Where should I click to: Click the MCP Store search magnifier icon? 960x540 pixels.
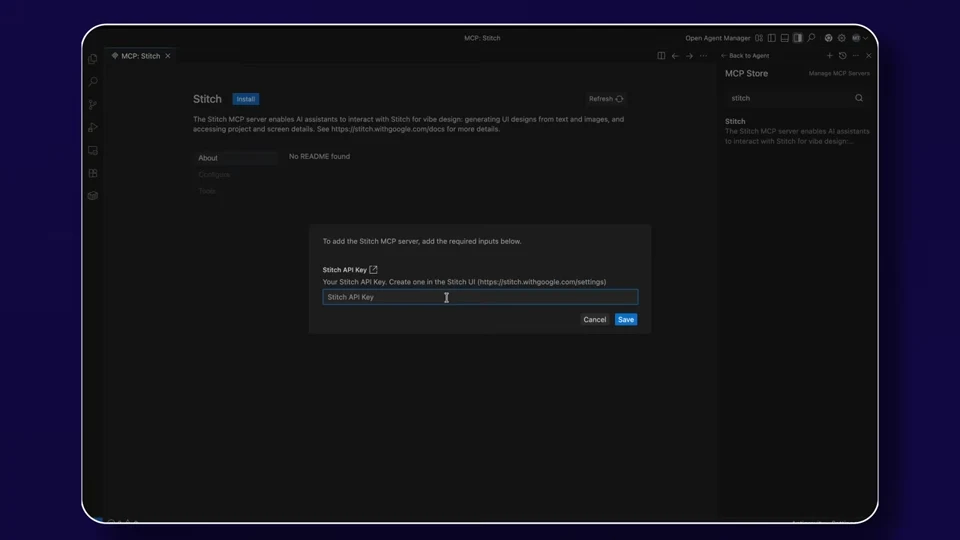pos(859,98)
